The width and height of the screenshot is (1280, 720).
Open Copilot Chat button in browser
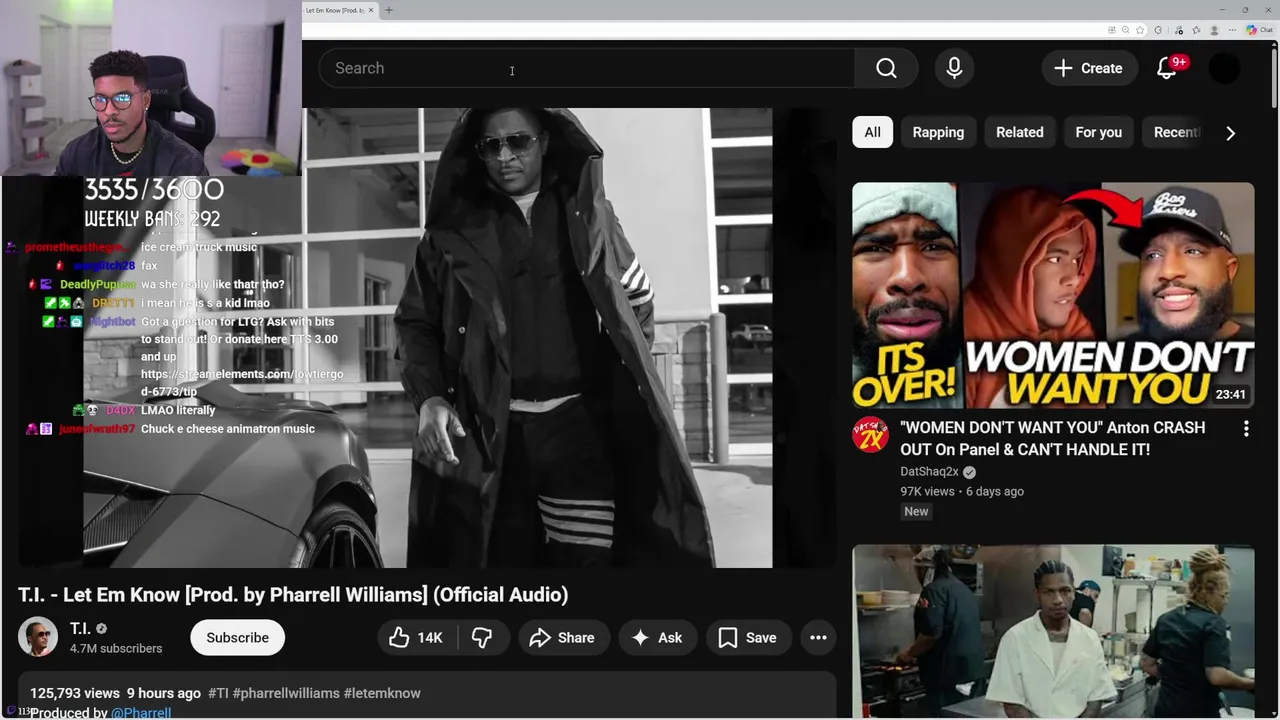pyautogui.click(x=1260, y=30)
